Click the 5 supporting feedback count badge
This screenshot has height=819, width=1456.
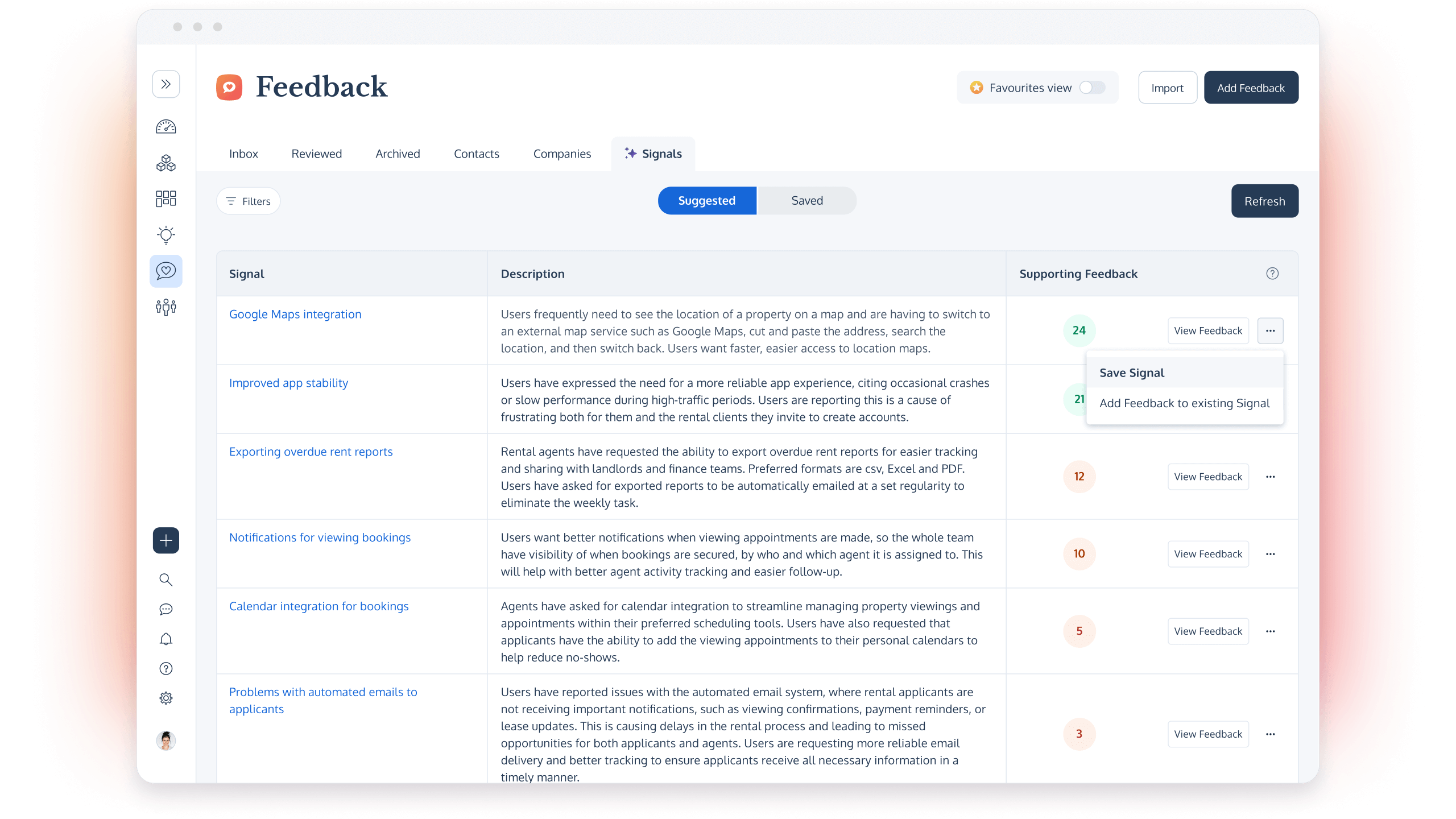point(1079,631)
